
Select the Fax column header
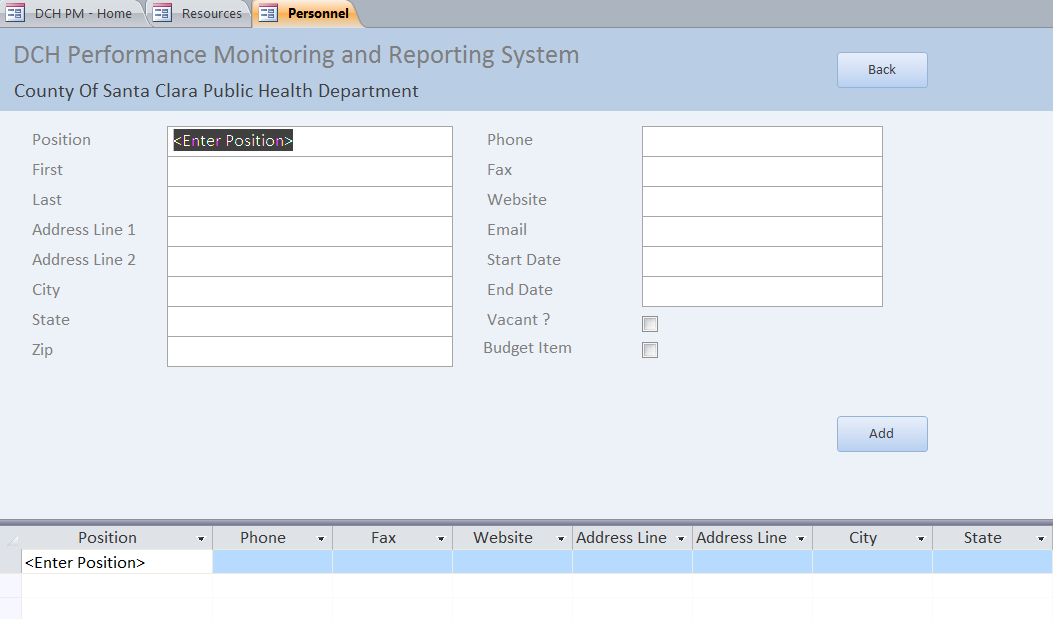383,538
